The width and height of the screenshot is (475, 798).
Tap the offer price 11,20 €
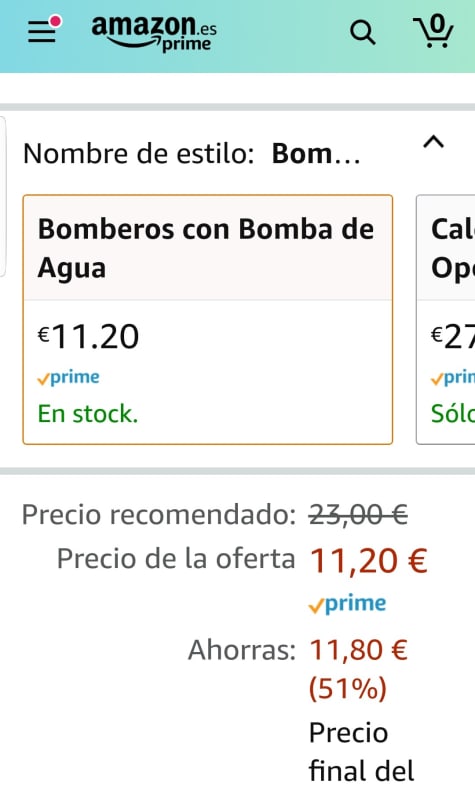tap(369, 560)
